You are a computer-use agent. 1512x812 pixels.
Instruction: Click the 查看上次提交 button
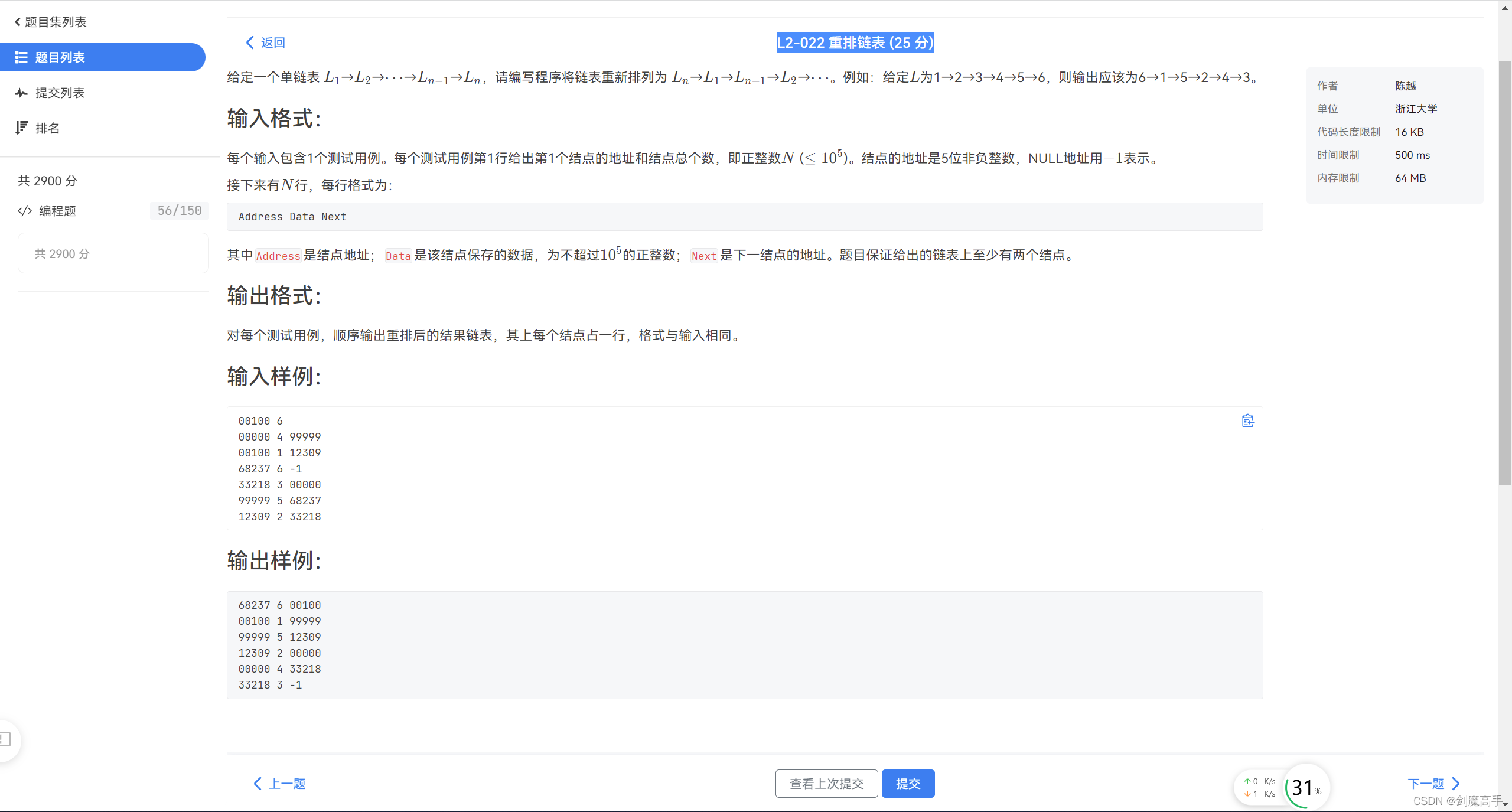(x=826, y=783)
